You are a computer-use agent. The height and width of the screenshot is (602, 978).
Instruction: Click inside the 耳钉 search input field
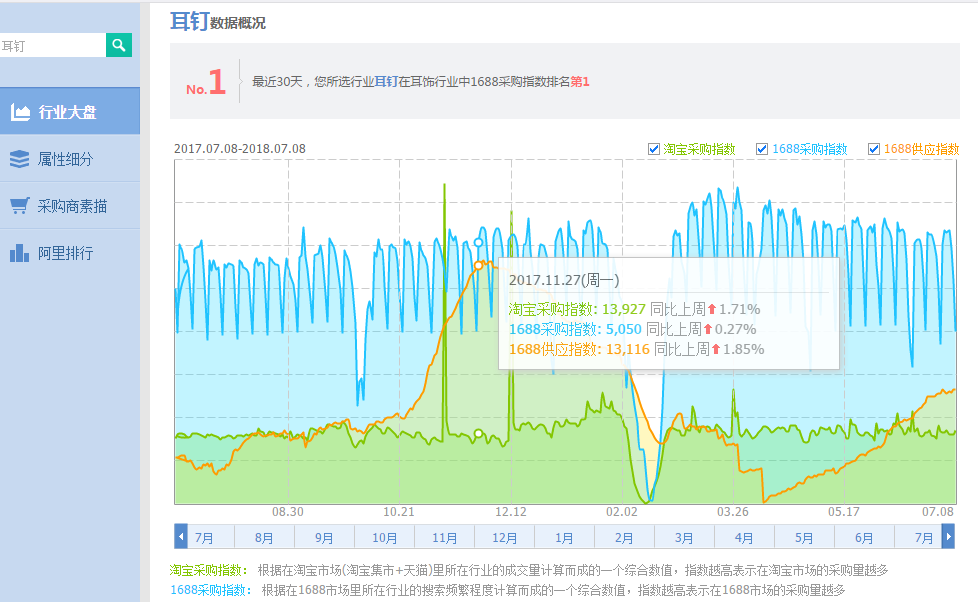(x=50, y=46)
